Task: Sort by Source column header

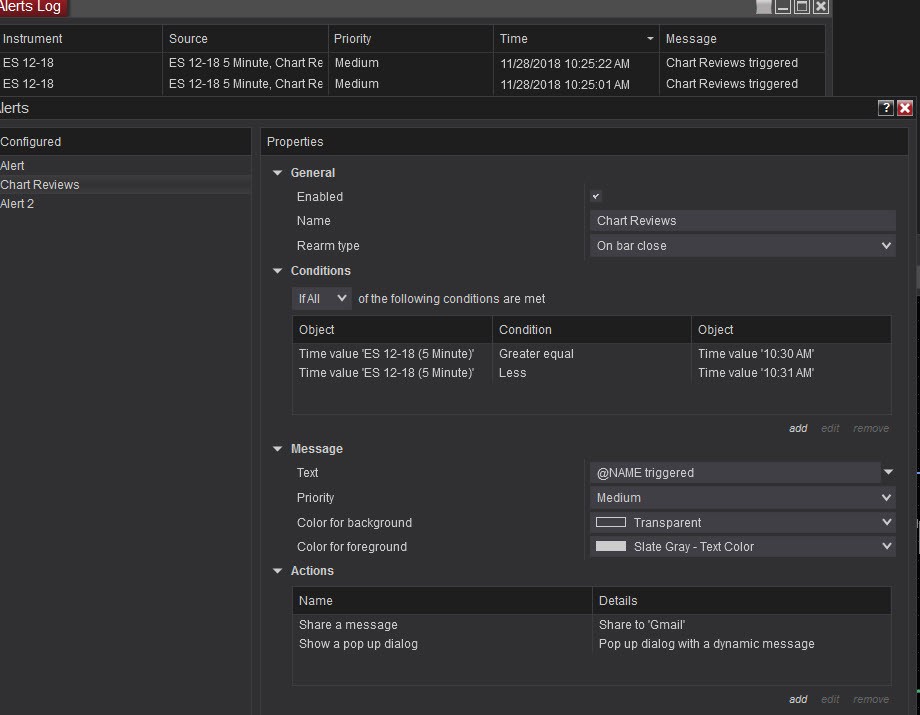Action: [x=245, y=39]
